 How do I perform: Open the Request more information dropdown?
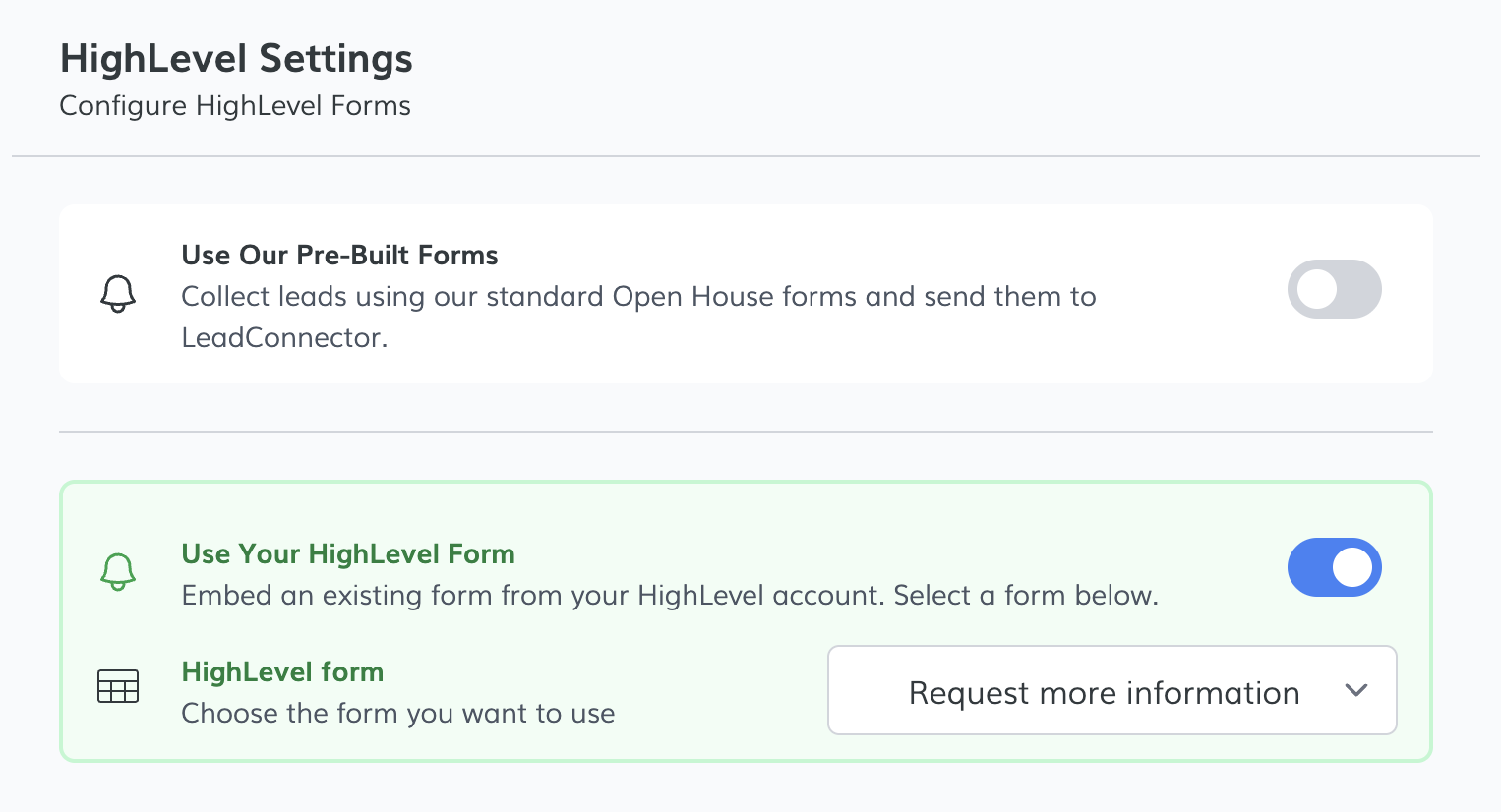point(1111,690)
